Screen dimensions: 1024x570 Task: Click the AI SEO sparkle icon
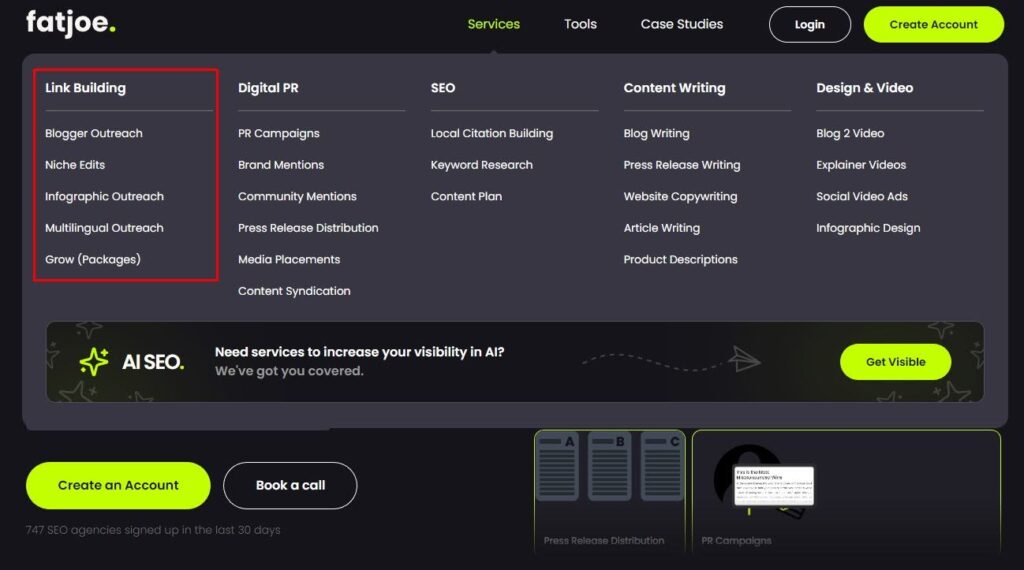pos(94,362)
